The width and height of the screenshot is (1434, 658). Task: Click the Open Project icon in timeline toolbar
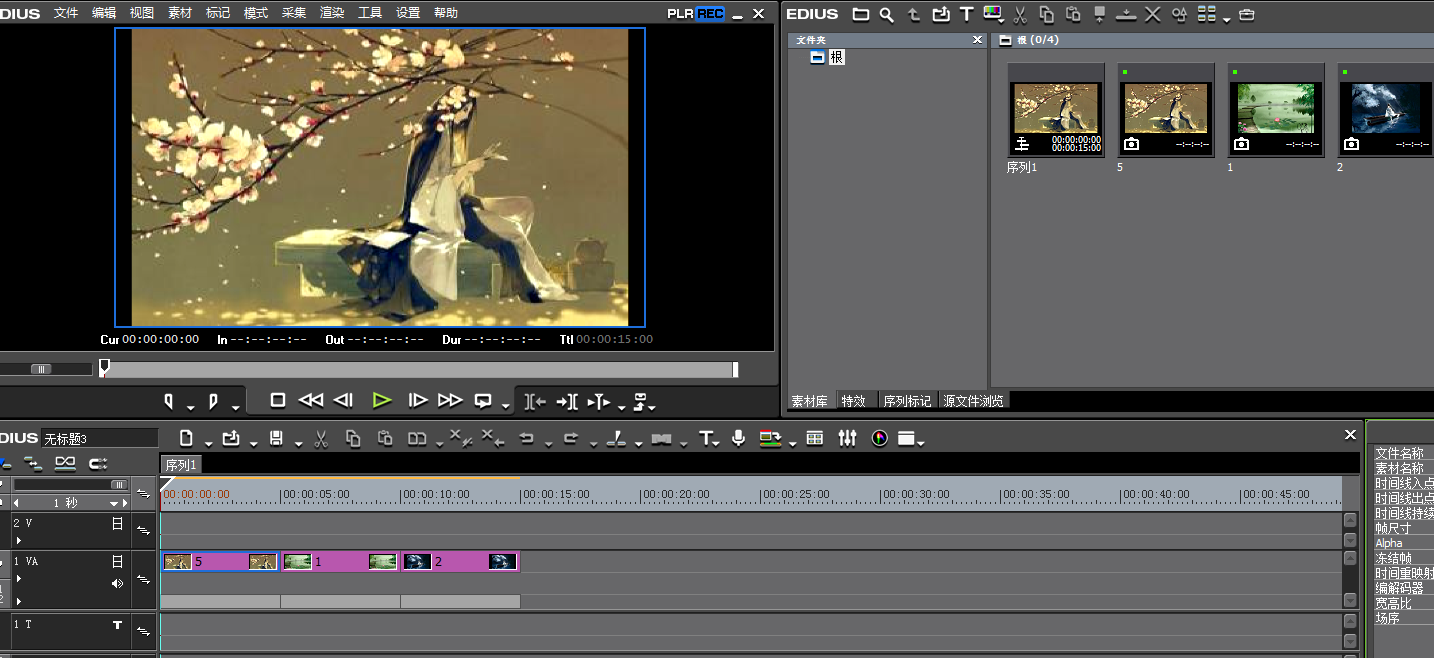click(231, 438)
